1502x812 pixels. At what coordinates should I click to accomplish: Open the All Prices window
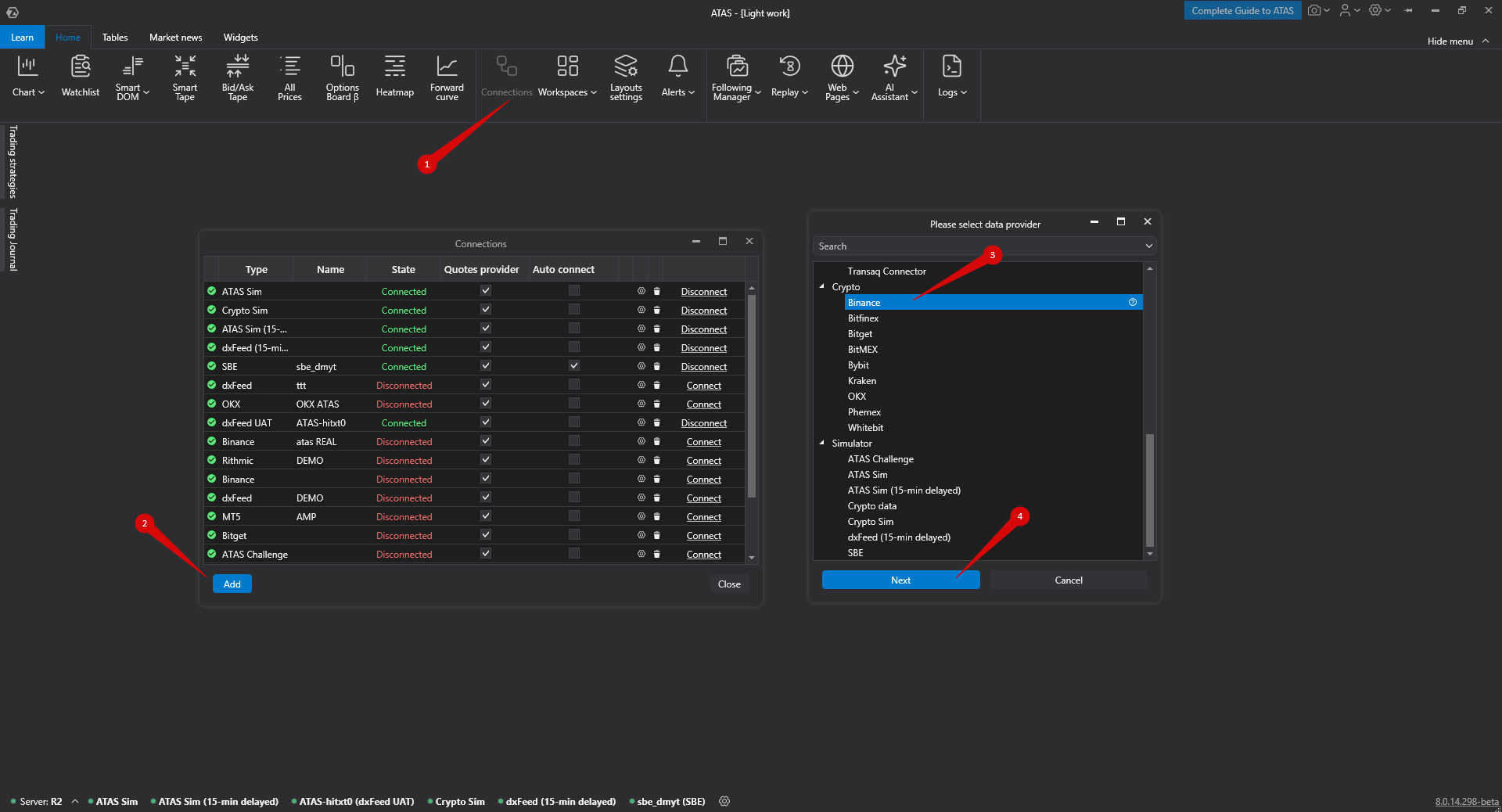(289, 77)
